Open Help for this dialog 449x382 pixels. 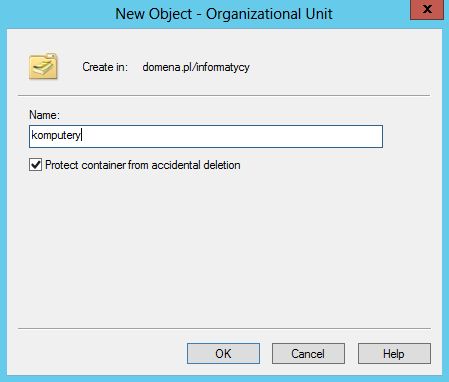pos(394,353)
